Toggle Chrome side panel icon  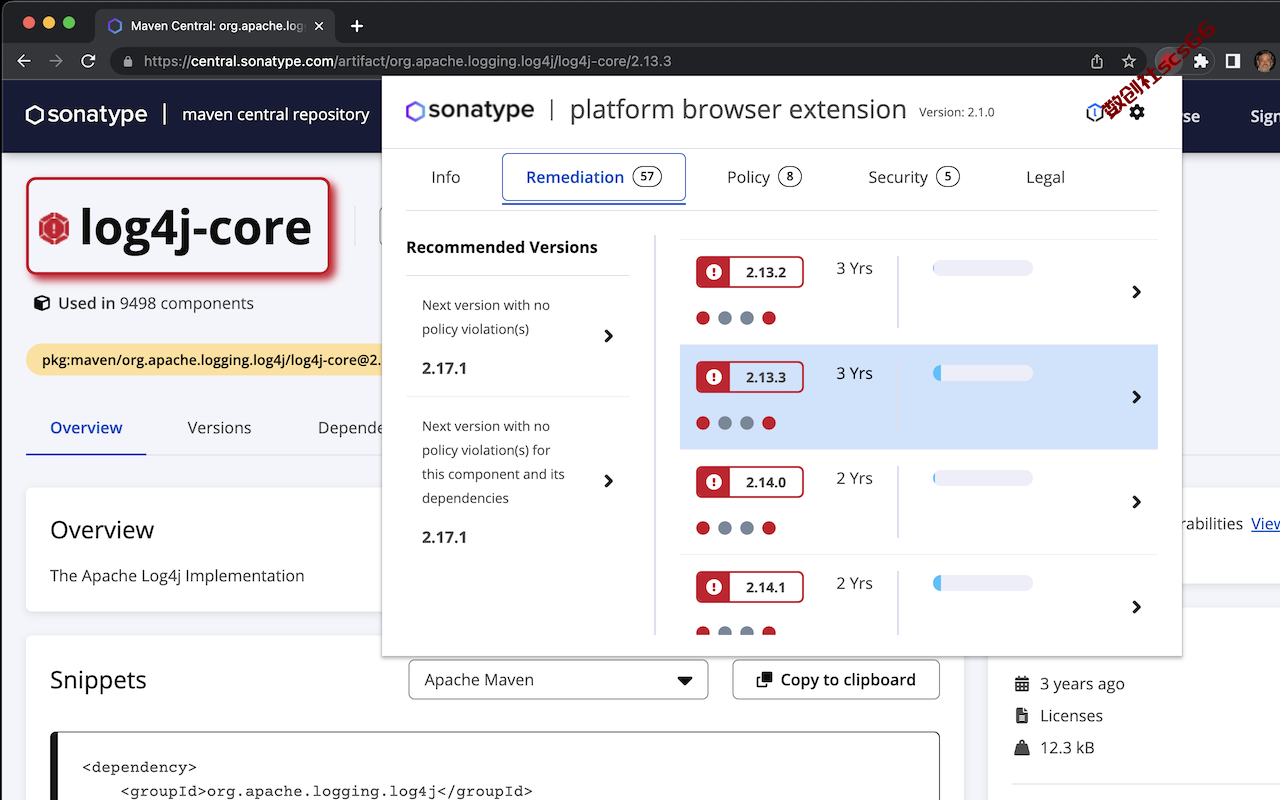click(1233, 61)
